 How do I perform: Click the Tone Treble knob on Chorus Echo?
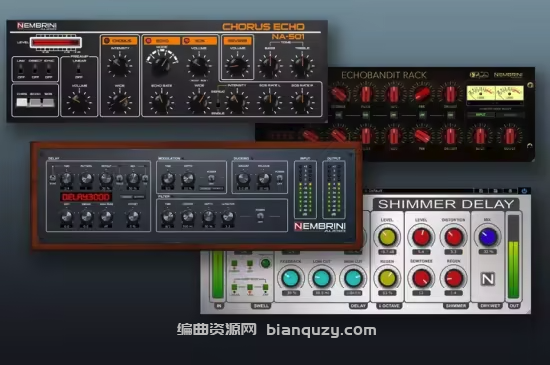tap(302, 66)
